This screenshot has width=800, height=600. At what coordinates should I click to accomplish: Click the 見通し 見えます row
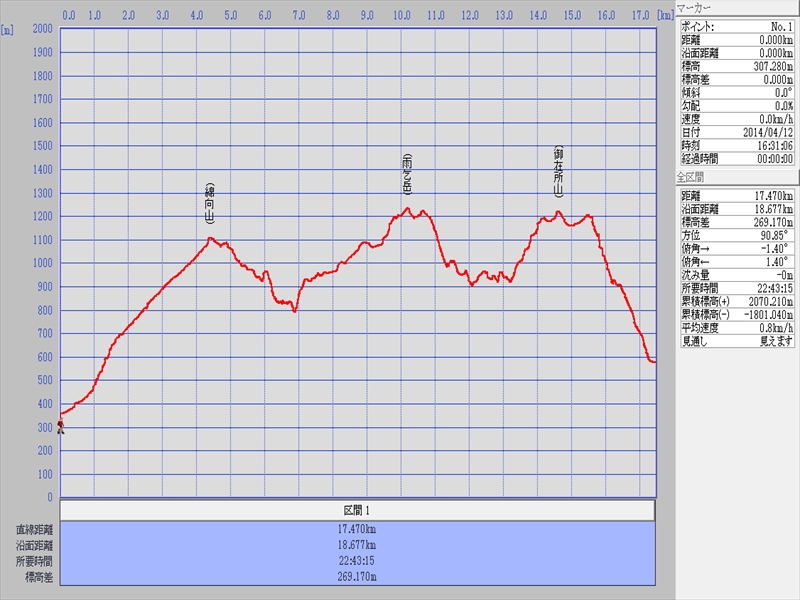[x=737, y=341]
